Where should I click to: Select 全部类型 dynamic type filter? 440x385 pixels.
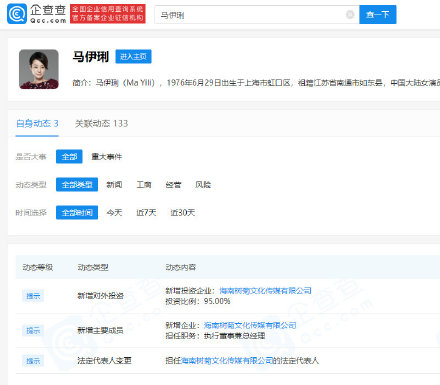pyautogui.click(x=77, y=184)
